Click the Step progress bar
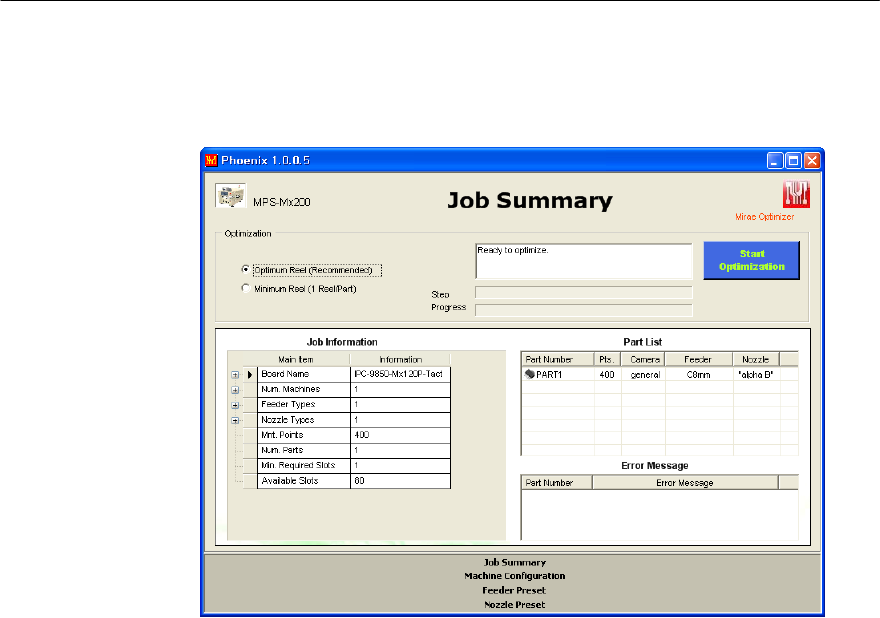 (584, 292)
